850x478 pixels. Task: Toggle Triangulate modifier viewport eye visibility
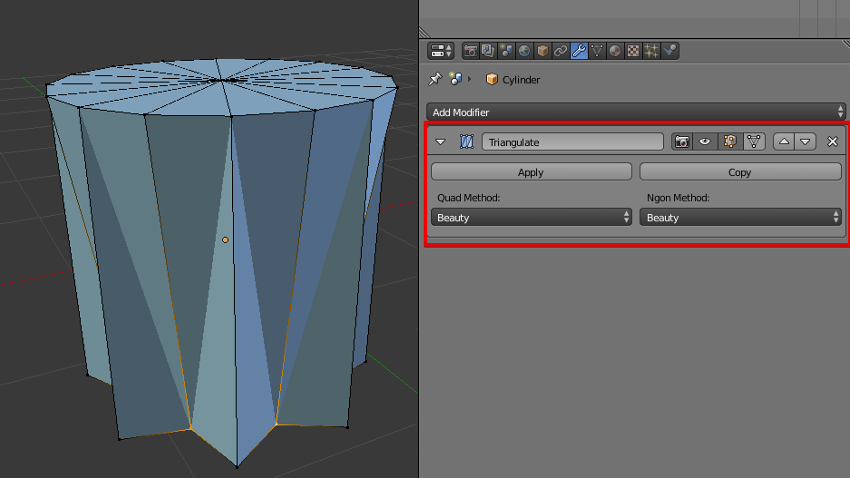point(705,142)
